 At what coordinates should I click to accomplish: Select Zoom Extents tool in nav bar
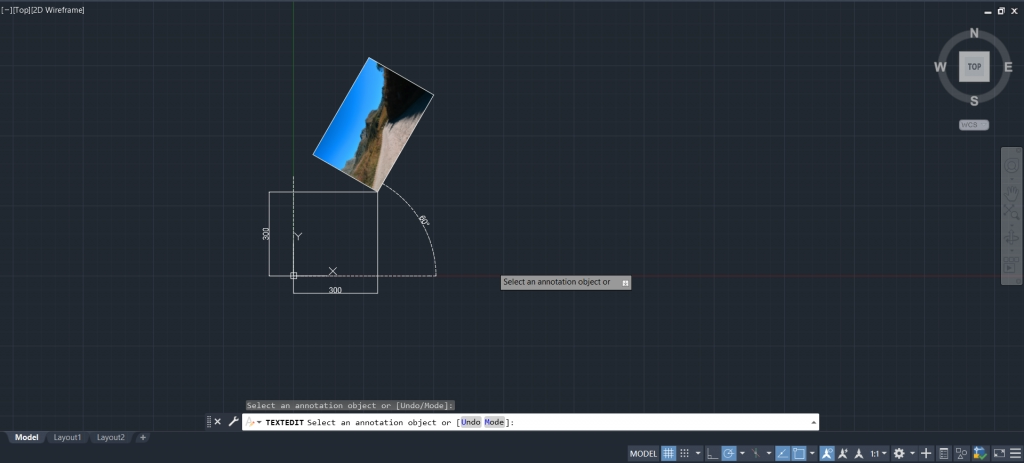coord(1011,212)
